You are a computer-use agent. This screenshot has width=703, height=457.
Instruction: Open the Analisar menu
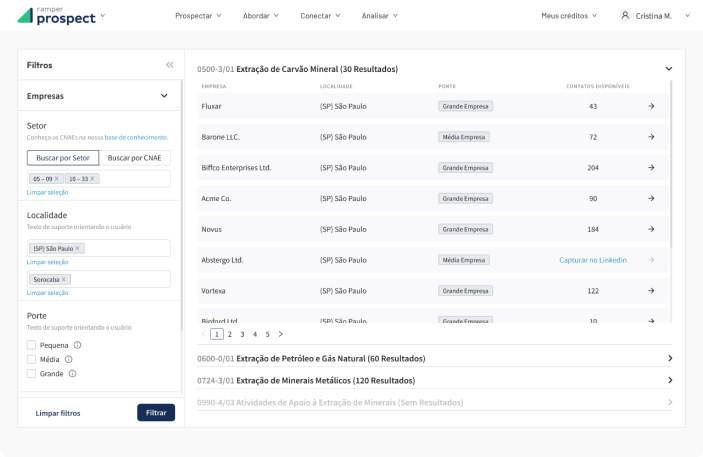tap(380, 16)
